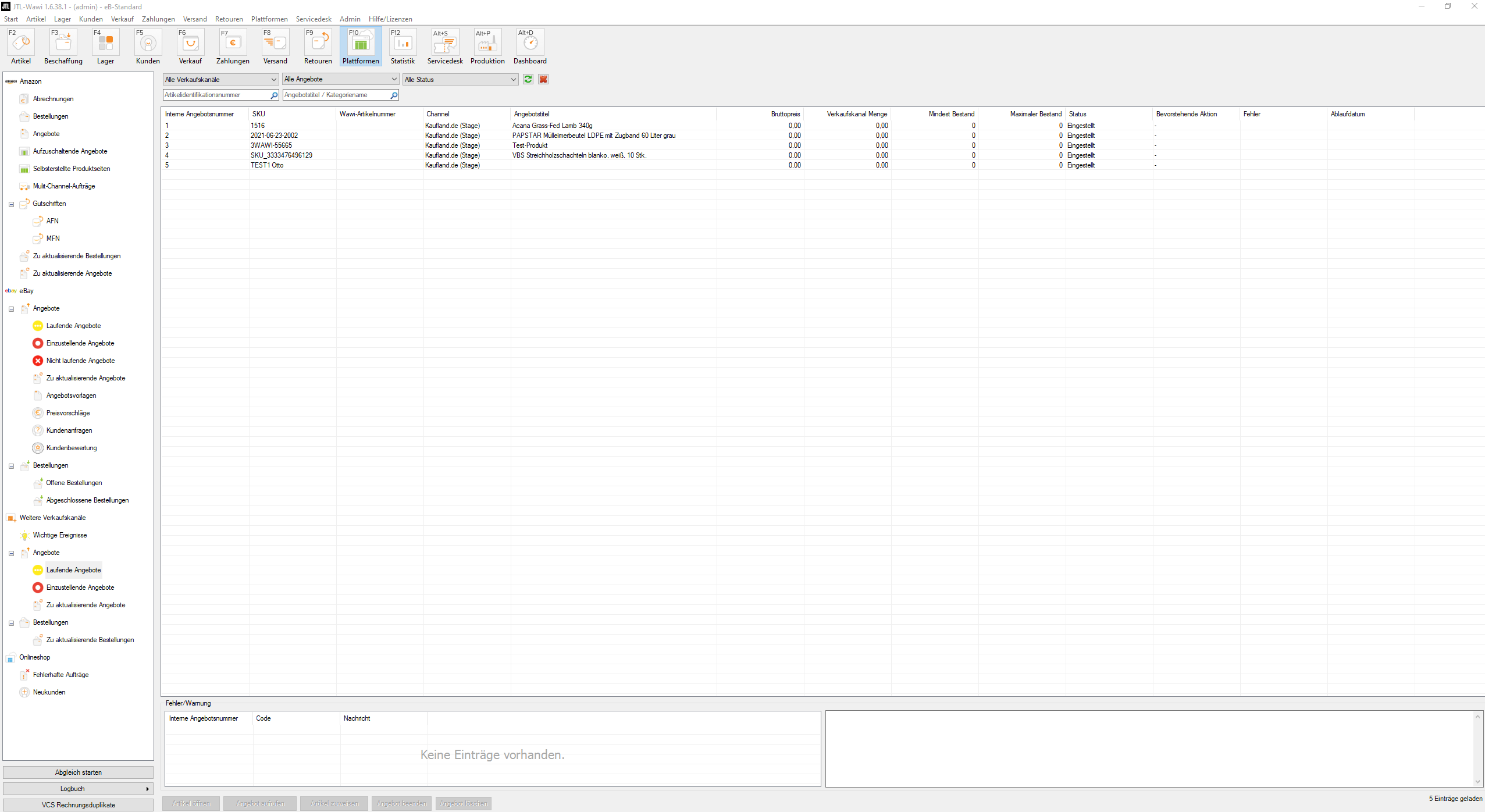Open the Admin menu
The height and width of the screenshot is (812, 1485).
pos(350,19)
